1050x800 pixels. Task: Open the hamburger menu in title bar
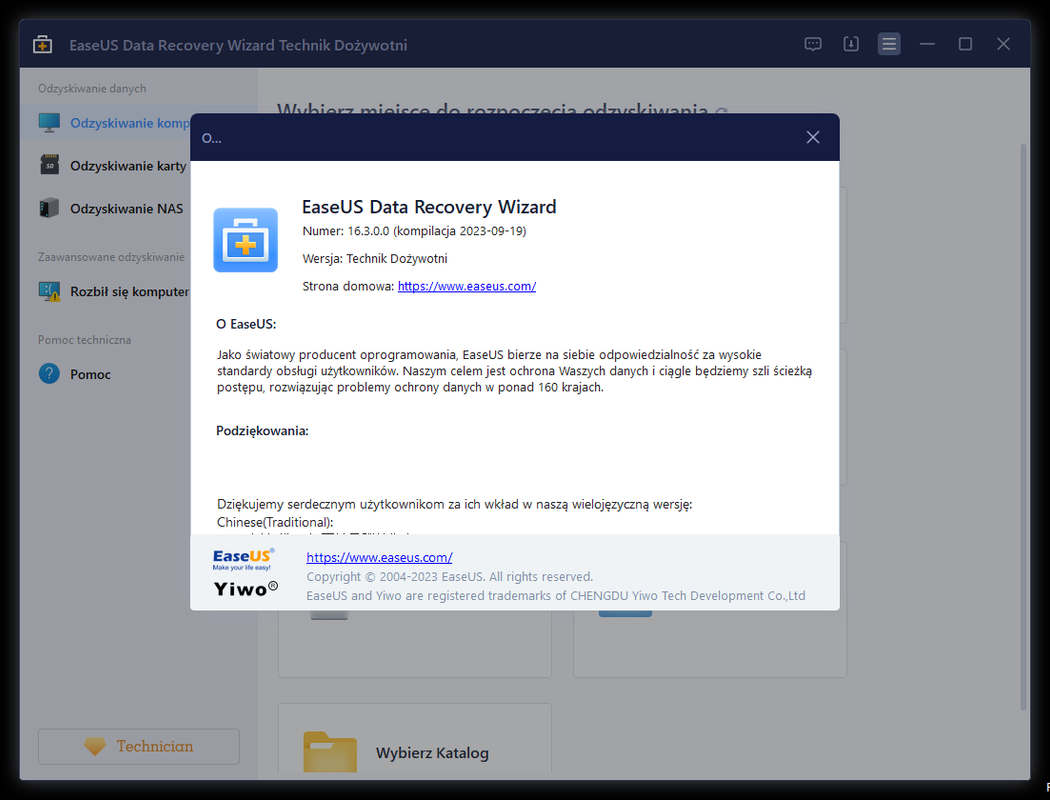889,44
